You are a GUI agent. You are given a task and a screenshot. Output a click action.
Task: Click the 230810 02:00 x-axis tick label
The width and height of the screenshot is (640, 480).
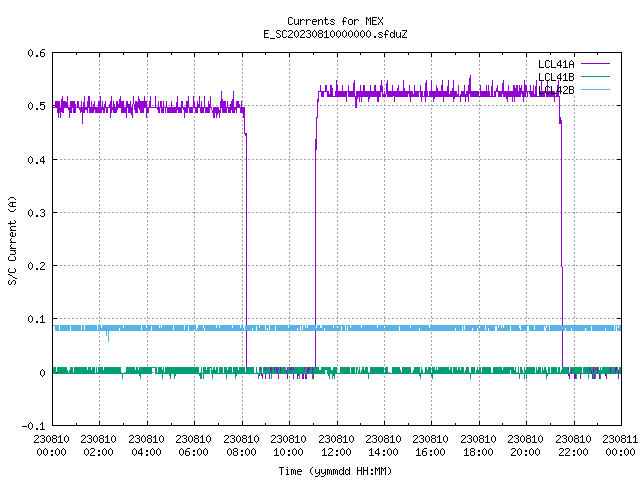98,446
